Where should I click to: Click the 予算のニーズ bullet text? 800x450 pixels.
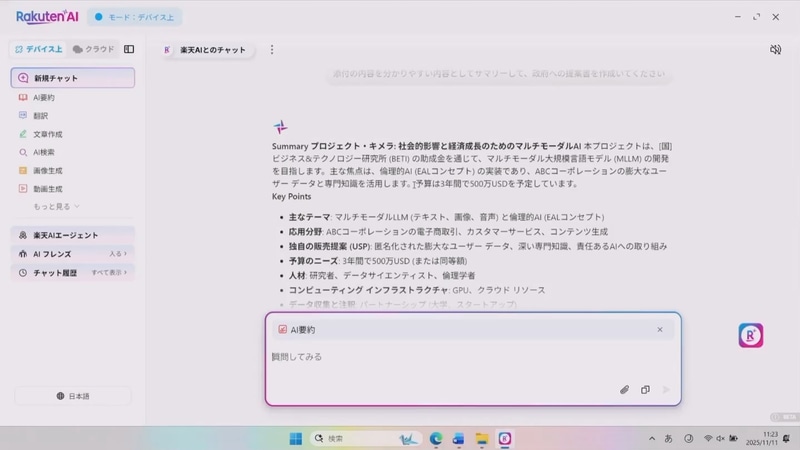[378, 261]
